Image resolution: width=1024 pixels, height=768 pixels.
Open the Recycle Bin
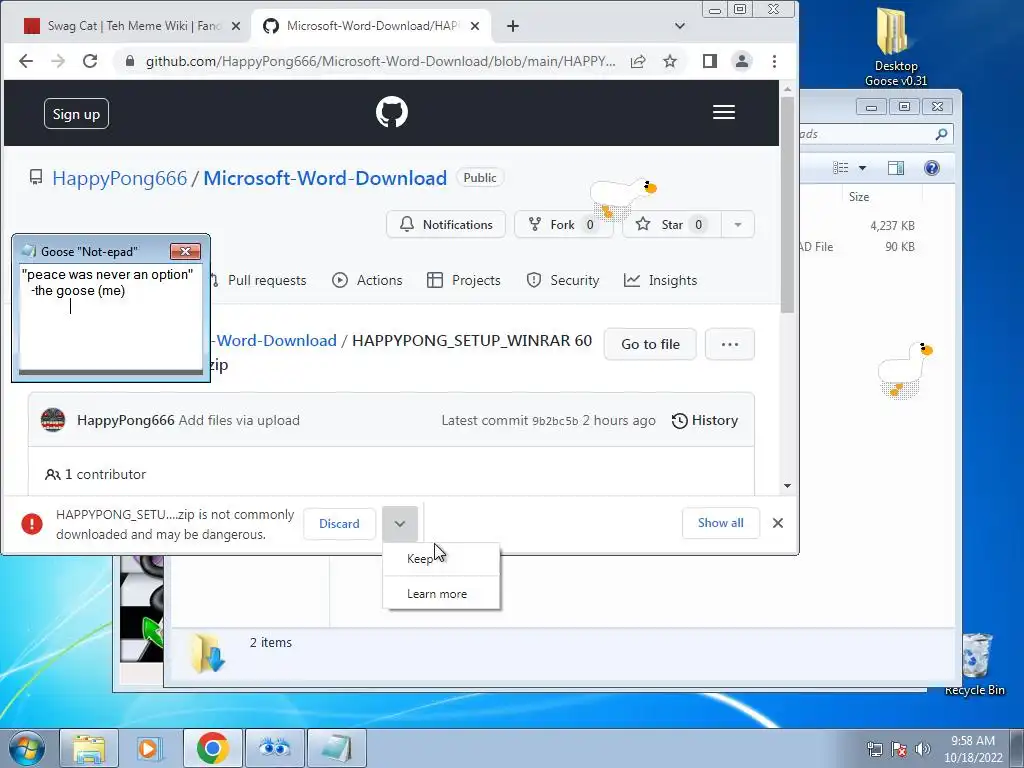pos(975,664)
